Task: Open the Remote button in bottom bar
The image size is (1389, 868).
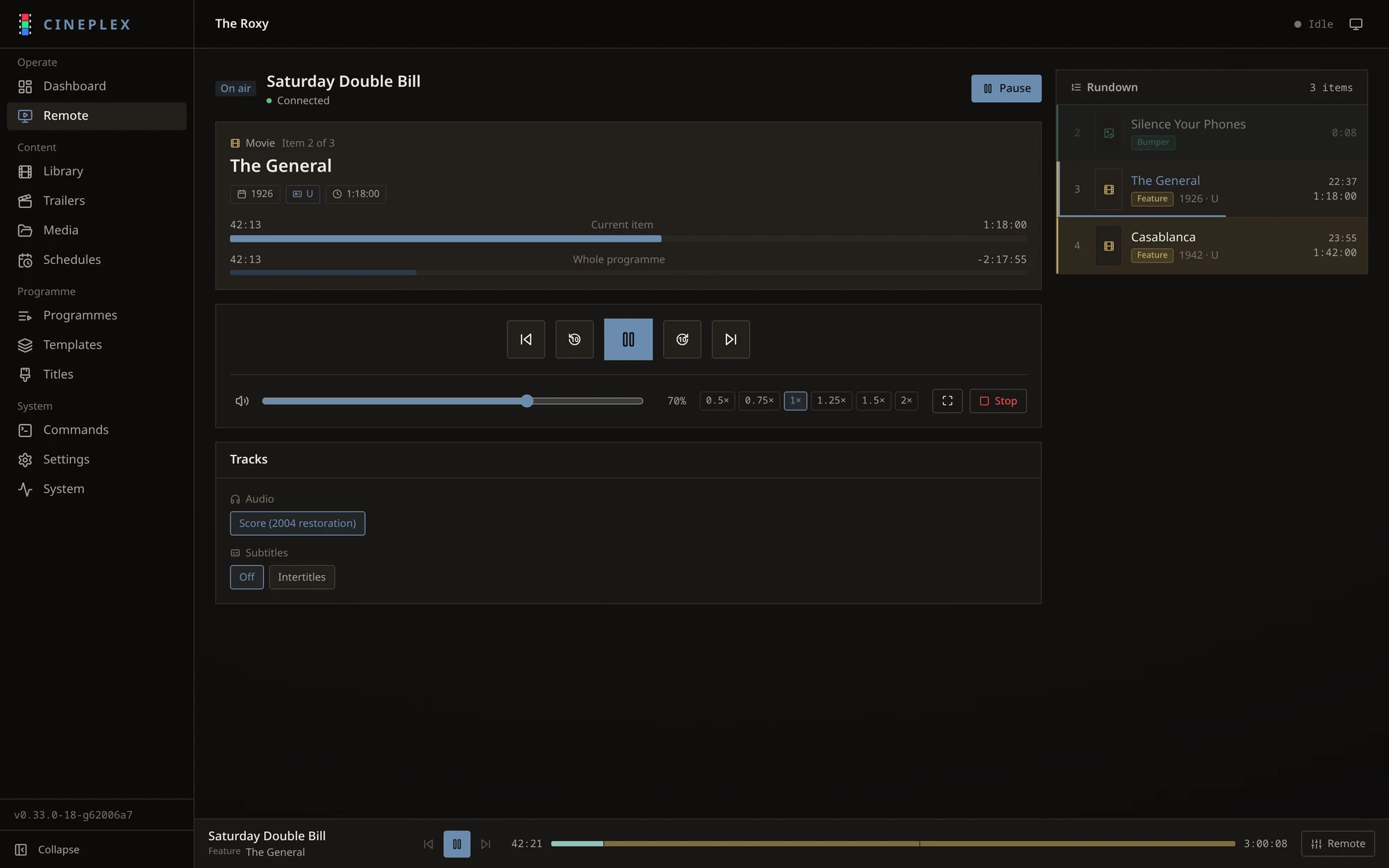Action: 1338,844
